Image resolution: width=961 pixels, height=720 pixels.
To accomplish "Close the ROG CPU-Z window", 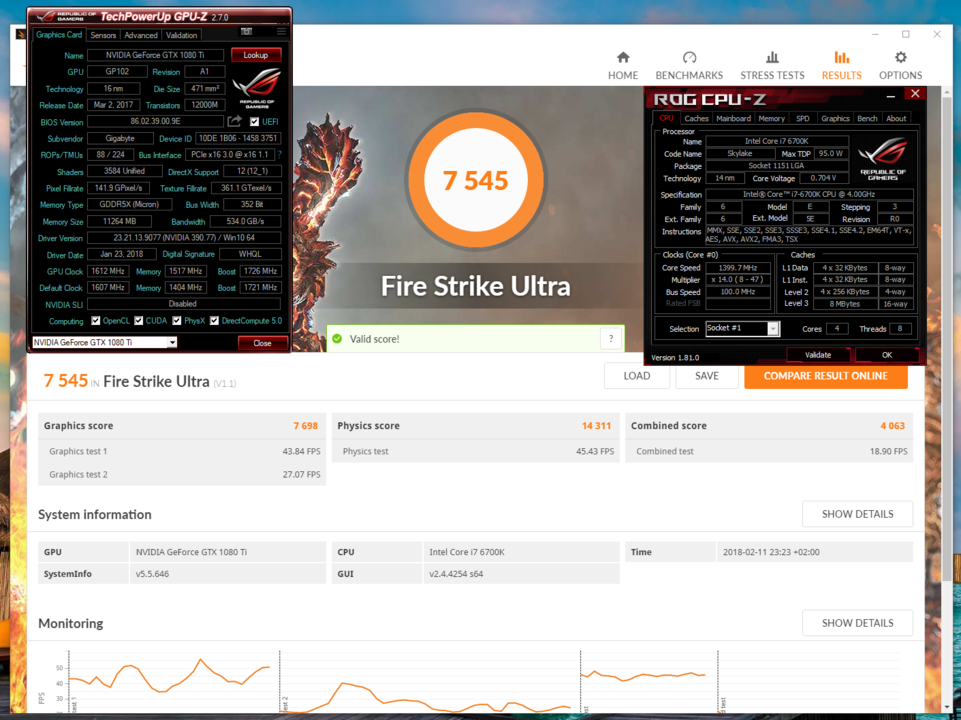I will click(915, 94).
